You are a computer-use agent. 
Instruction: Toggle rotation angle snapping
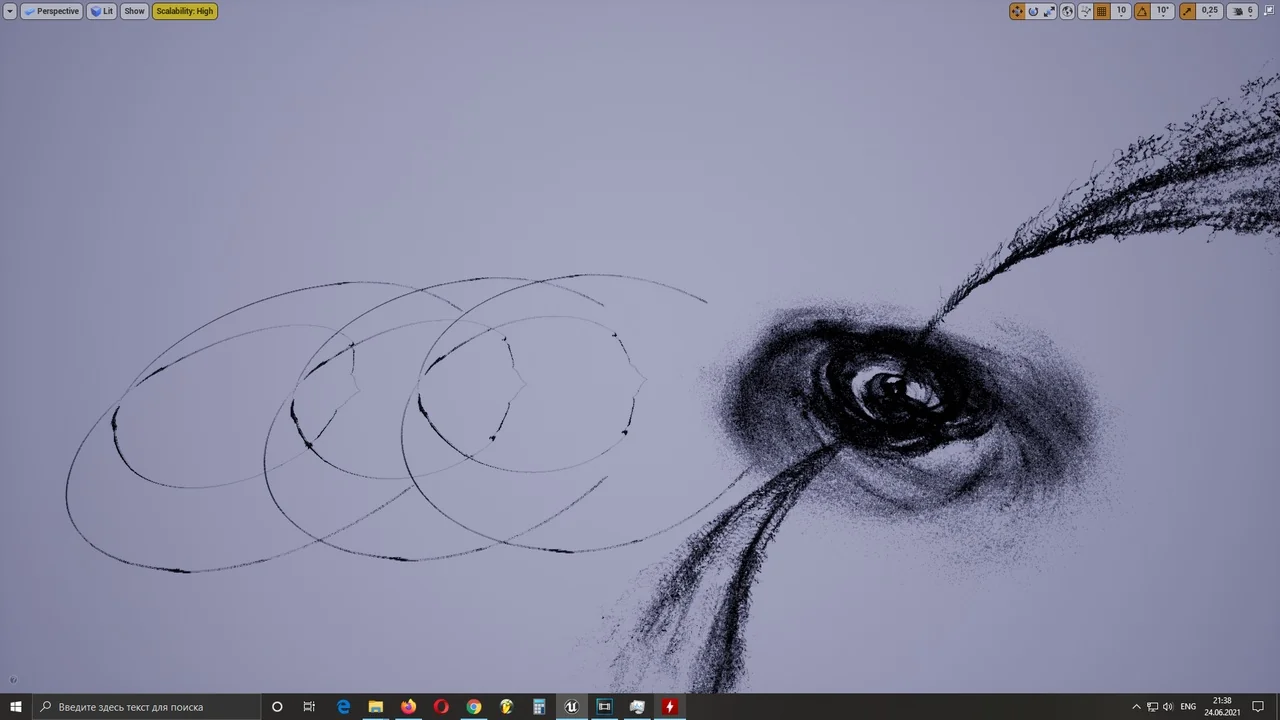click(x=1142, y=11)
